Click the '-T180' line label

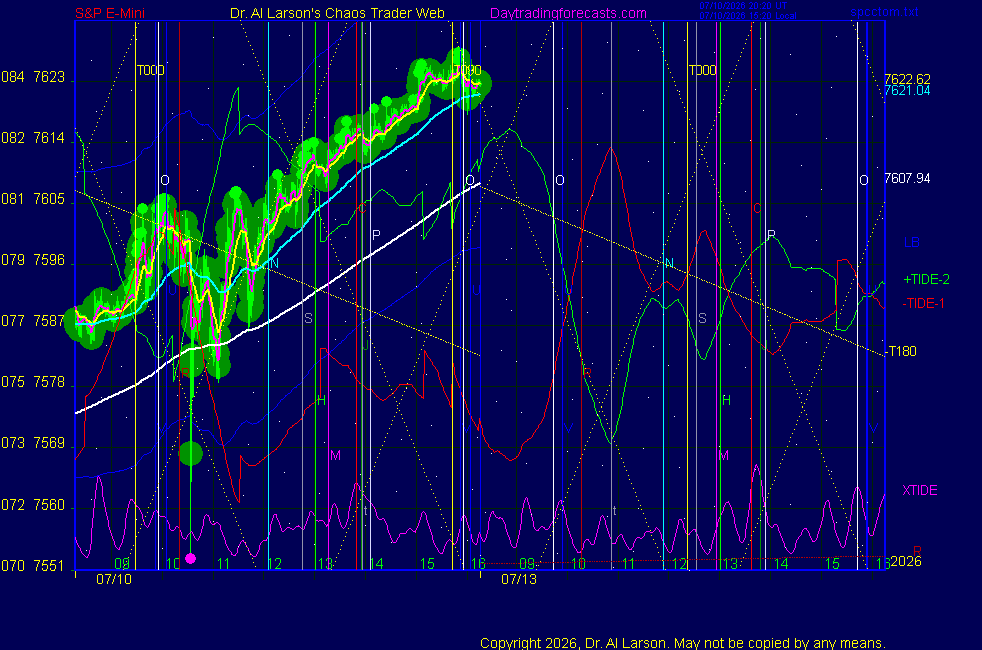tap(901, 351)
